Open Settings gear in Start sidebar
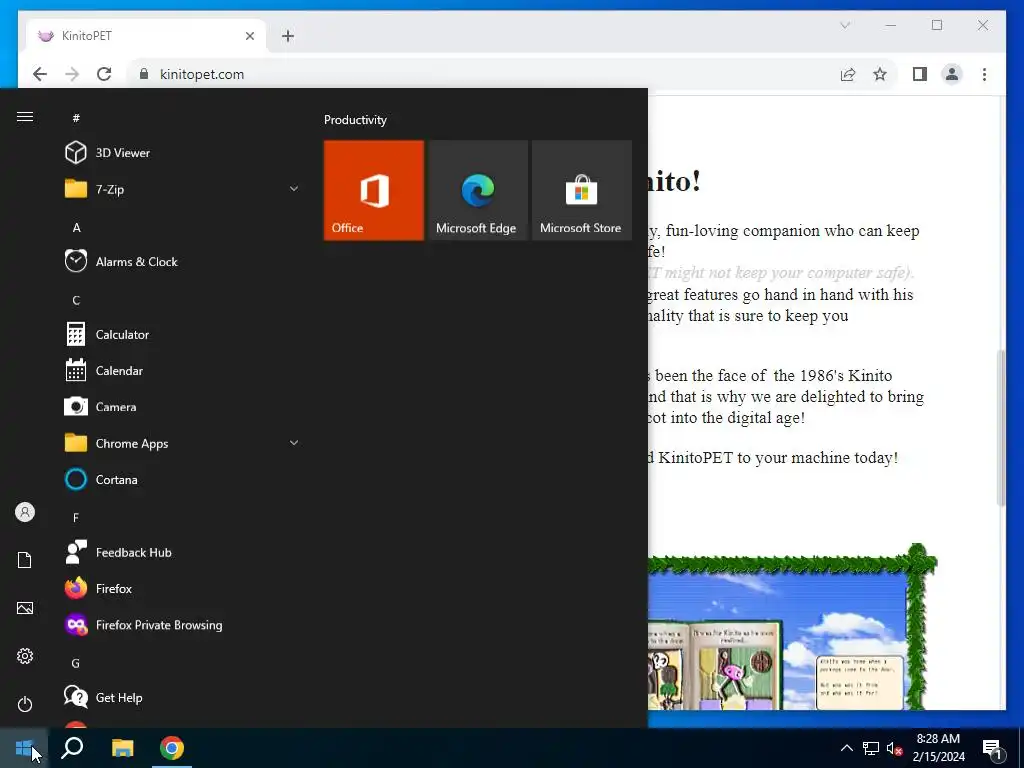This screenshot has width=1024, height=768. [x=25, y=656]
